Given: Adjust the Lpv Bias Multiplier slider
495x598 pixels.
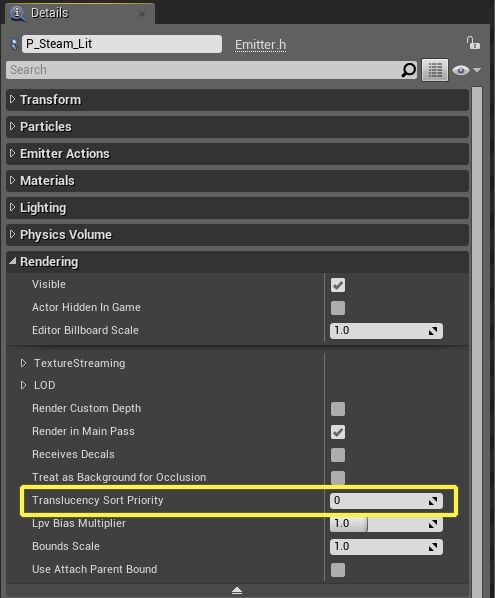Looking at the screenshot, I should pyautogui.click(x=386, y=524).
